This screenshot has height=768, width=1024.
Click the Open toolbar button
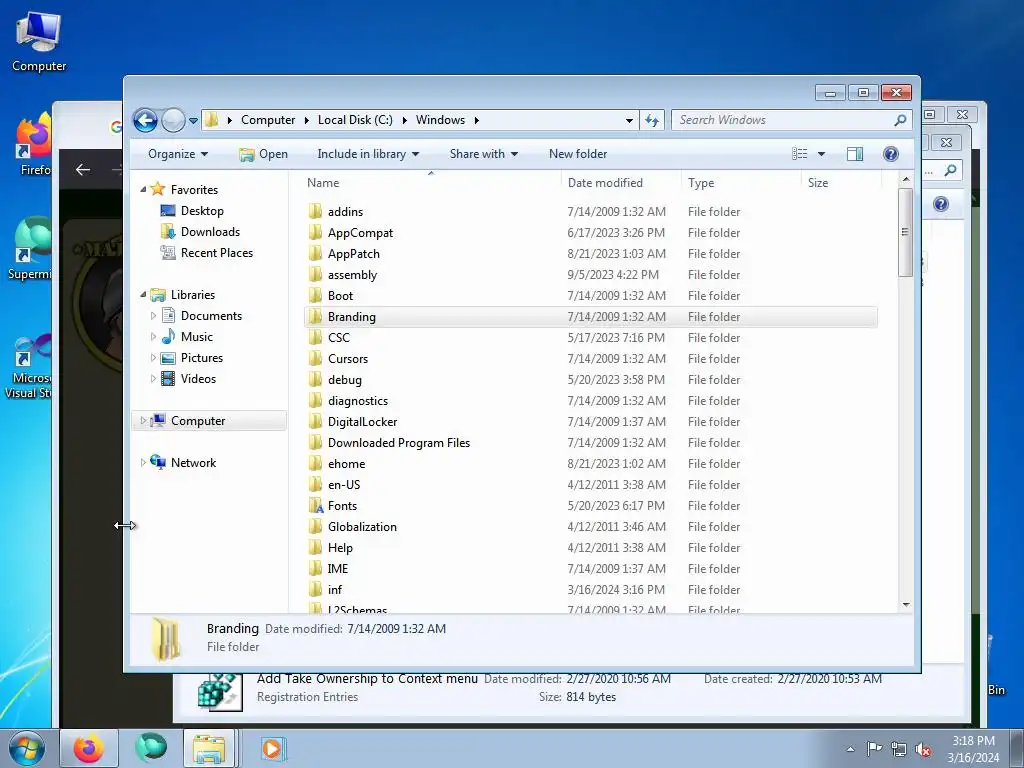pyautogui.click(x=263, y=154)
